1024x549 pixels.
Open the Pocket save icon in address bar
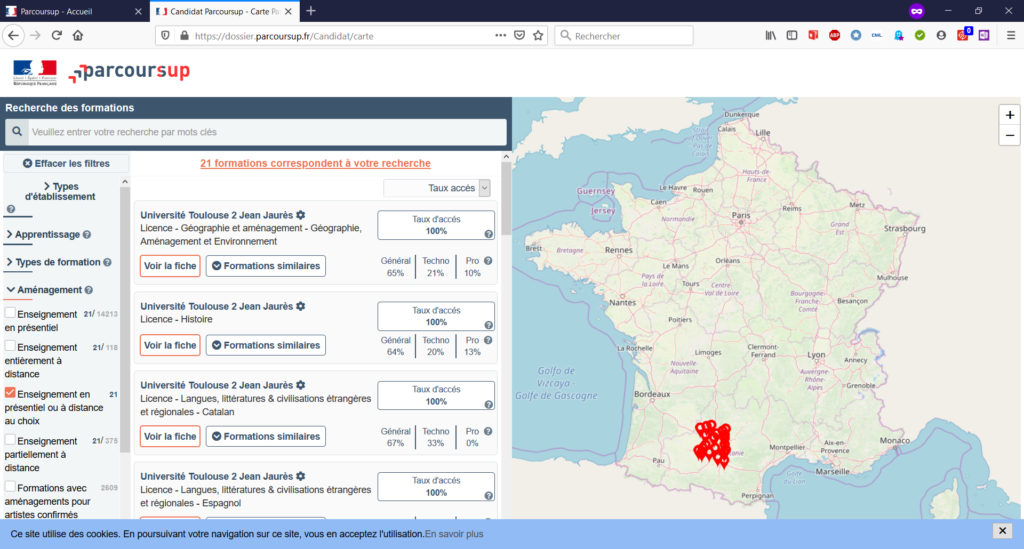(519, 36)
